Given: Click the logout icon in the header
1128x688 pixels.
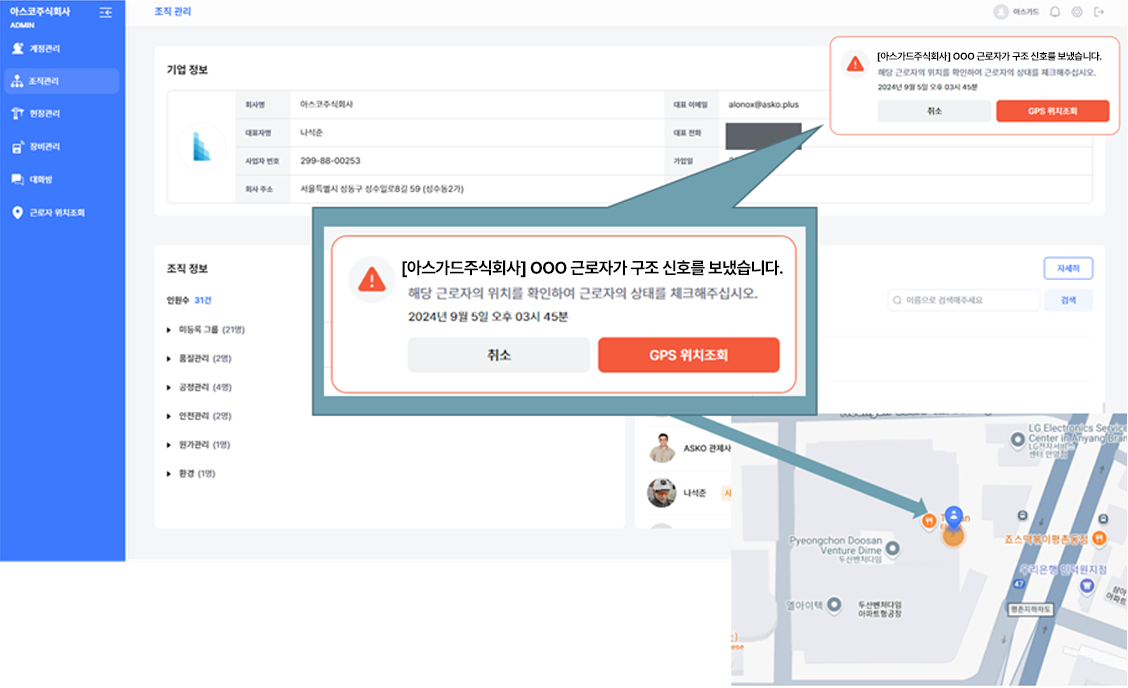Looking at the screenshot, I should click(1100, 12).
